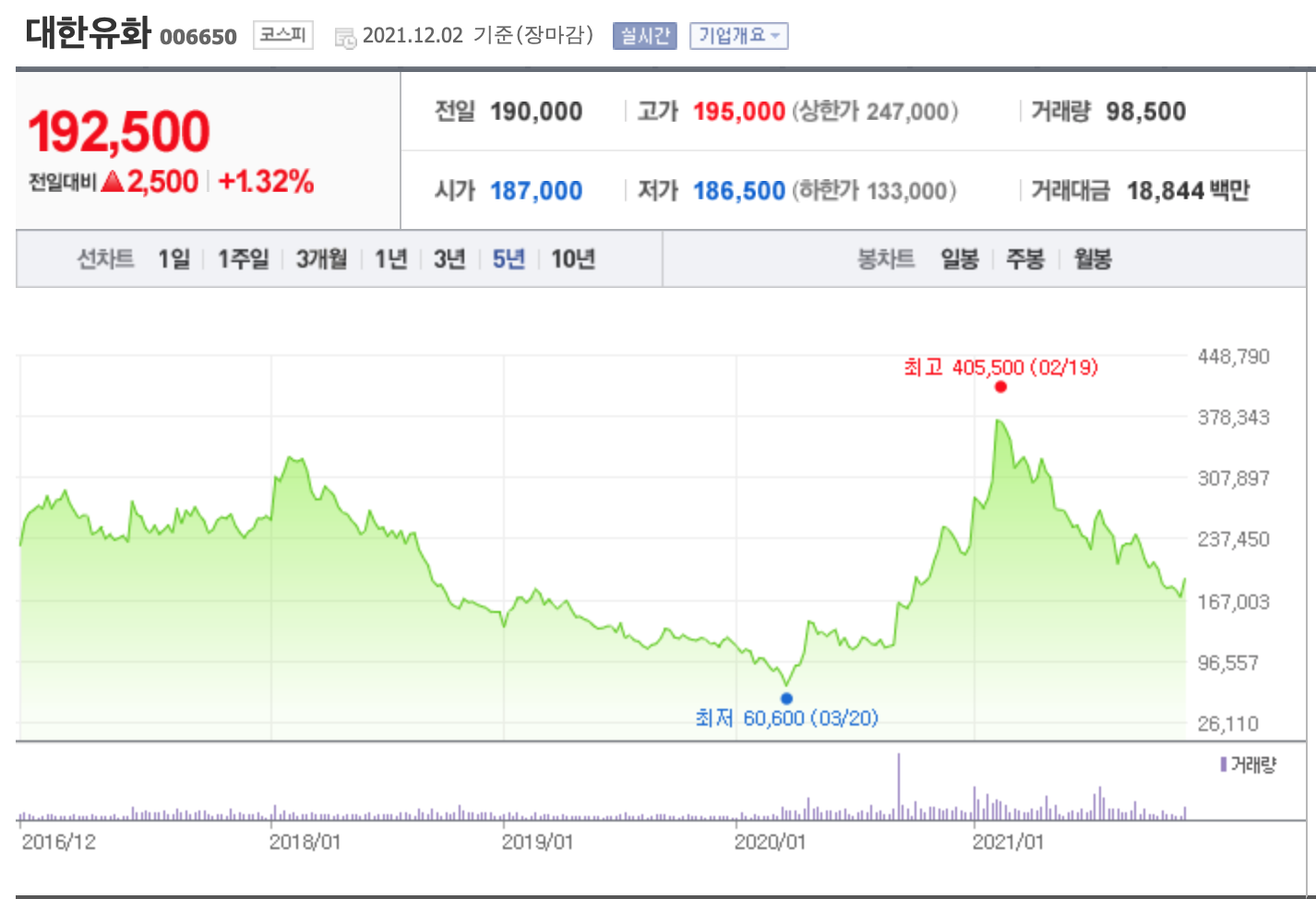
Task: Click the 코스피 market badge
Action: pos(282,35)
